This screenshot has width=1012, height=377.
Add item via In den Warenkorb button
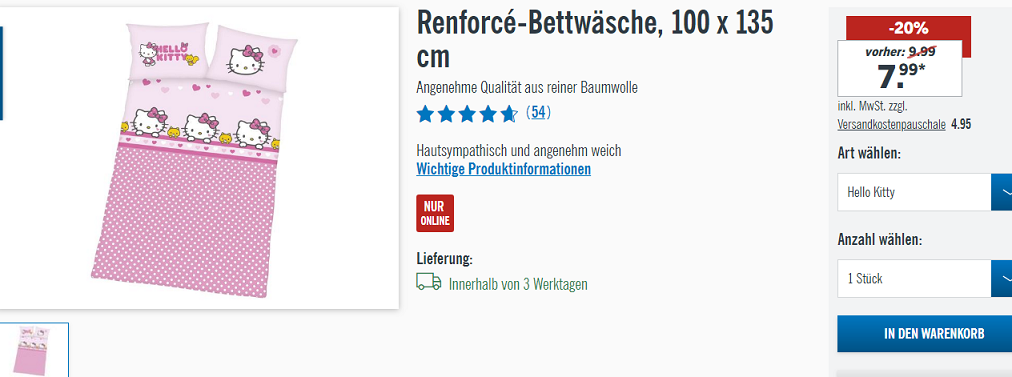924,334
